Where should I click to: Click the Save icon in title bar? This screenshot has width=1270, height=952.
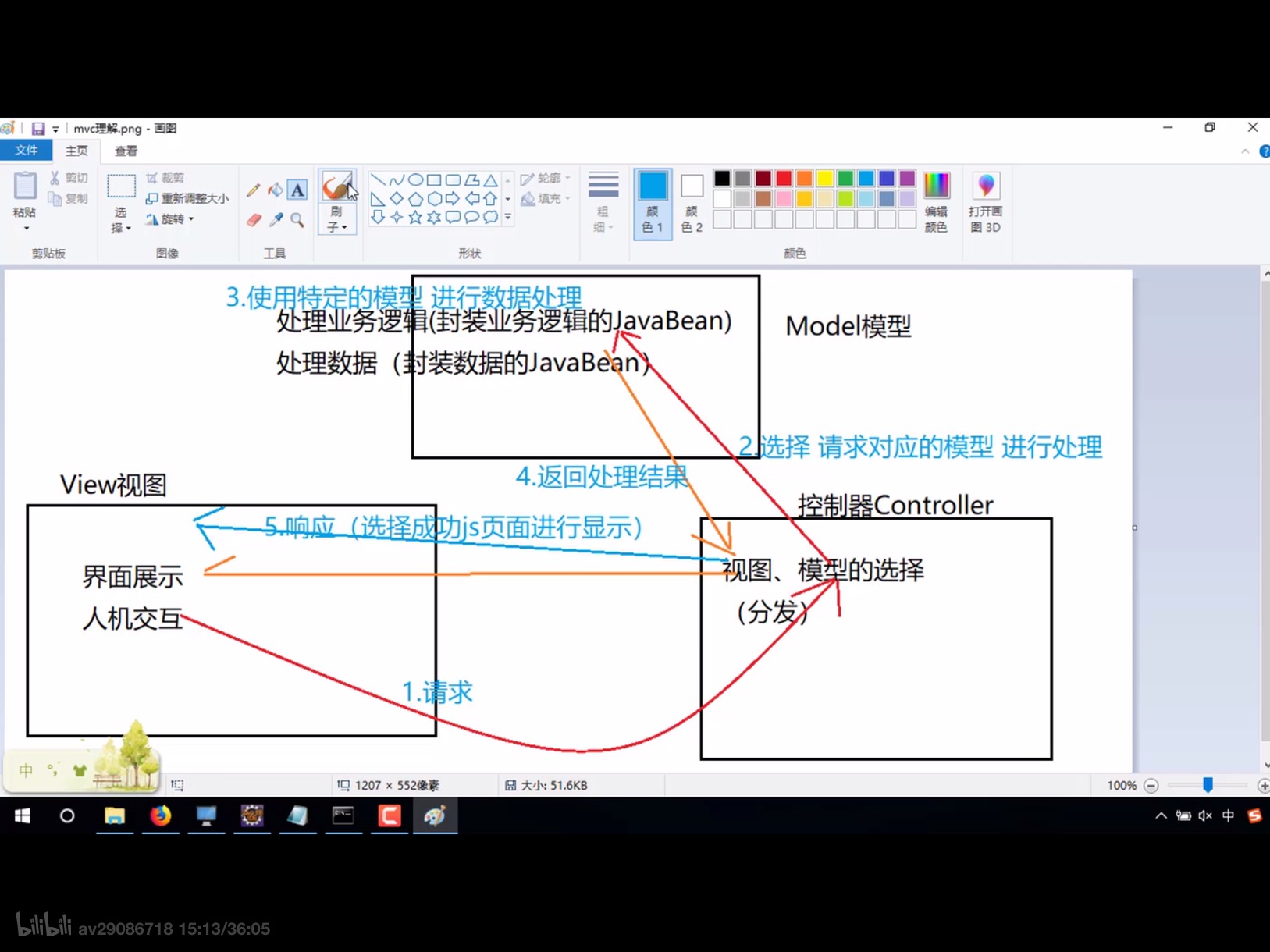[37, 128]
